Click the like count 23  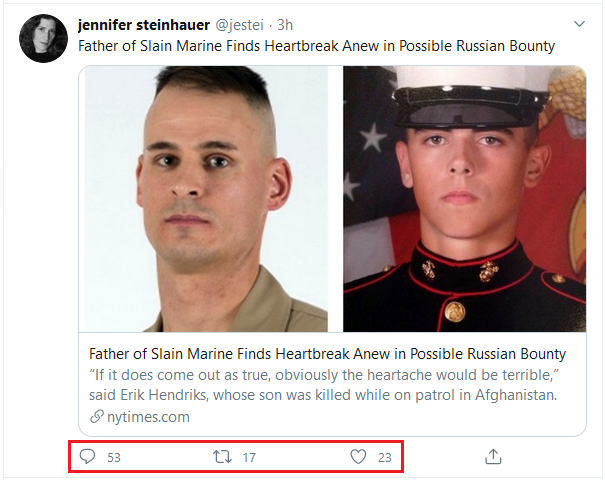click(x=385, y=458)
